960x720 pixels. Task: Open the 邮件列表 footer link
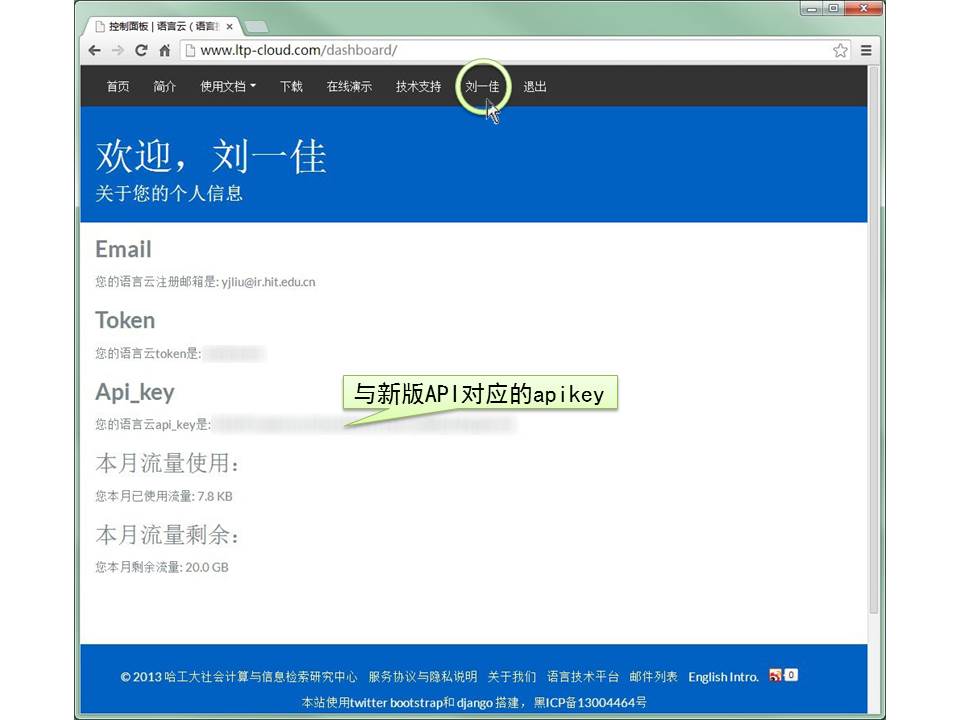pos(653,677)
